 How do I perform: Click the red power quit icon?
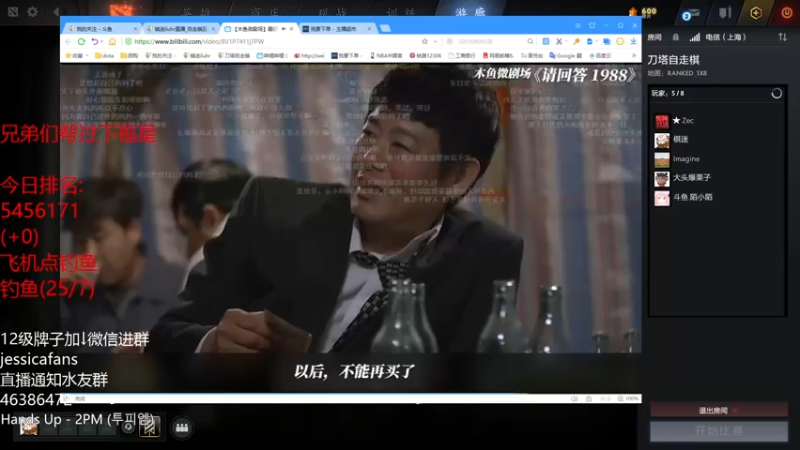pyautogui.click(x=786, y=13)
